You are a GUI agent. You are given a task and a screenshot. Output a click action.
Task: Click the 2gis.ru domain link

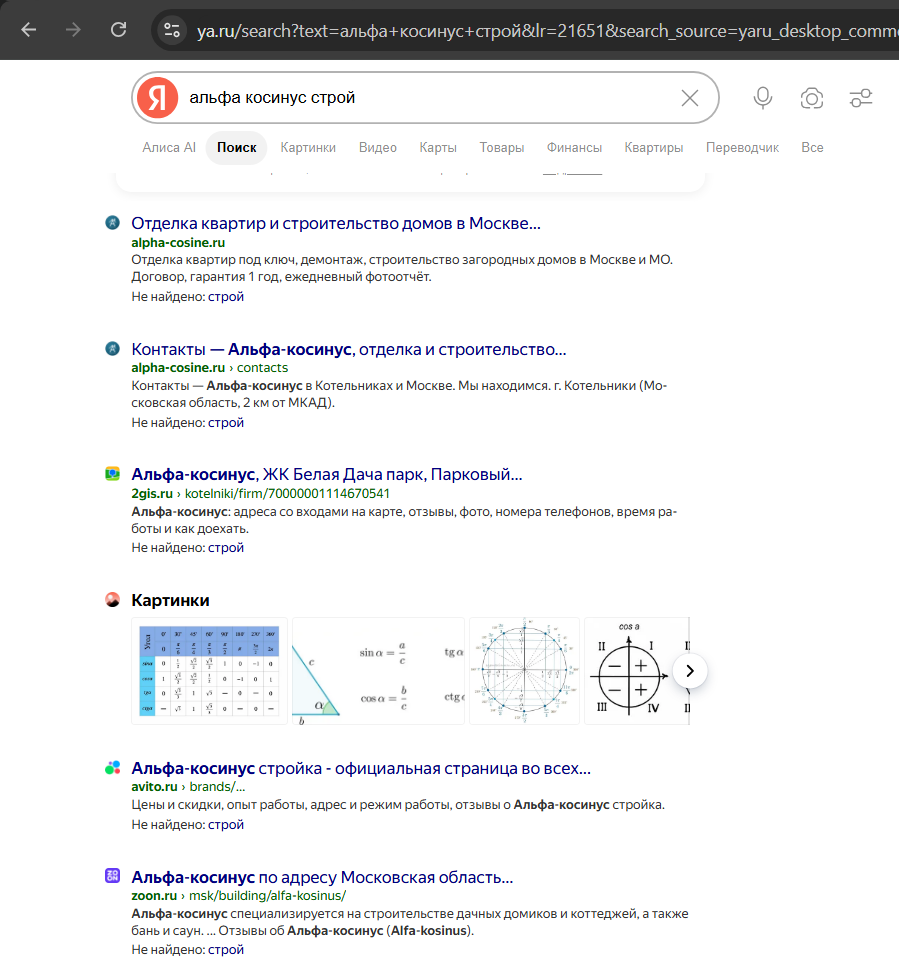click(152, 494)
